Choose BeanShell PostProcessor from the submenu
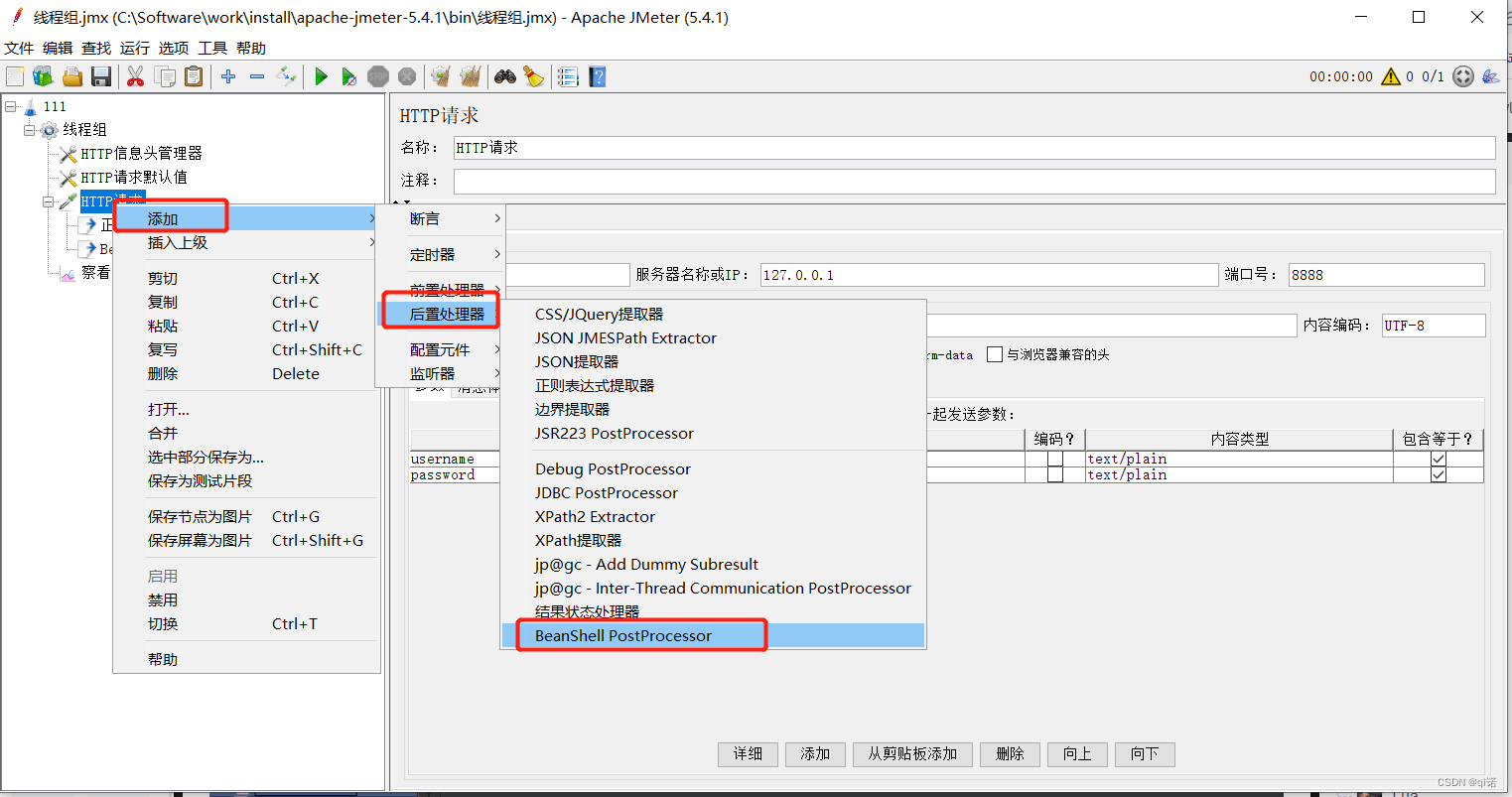 pos(714,635)
